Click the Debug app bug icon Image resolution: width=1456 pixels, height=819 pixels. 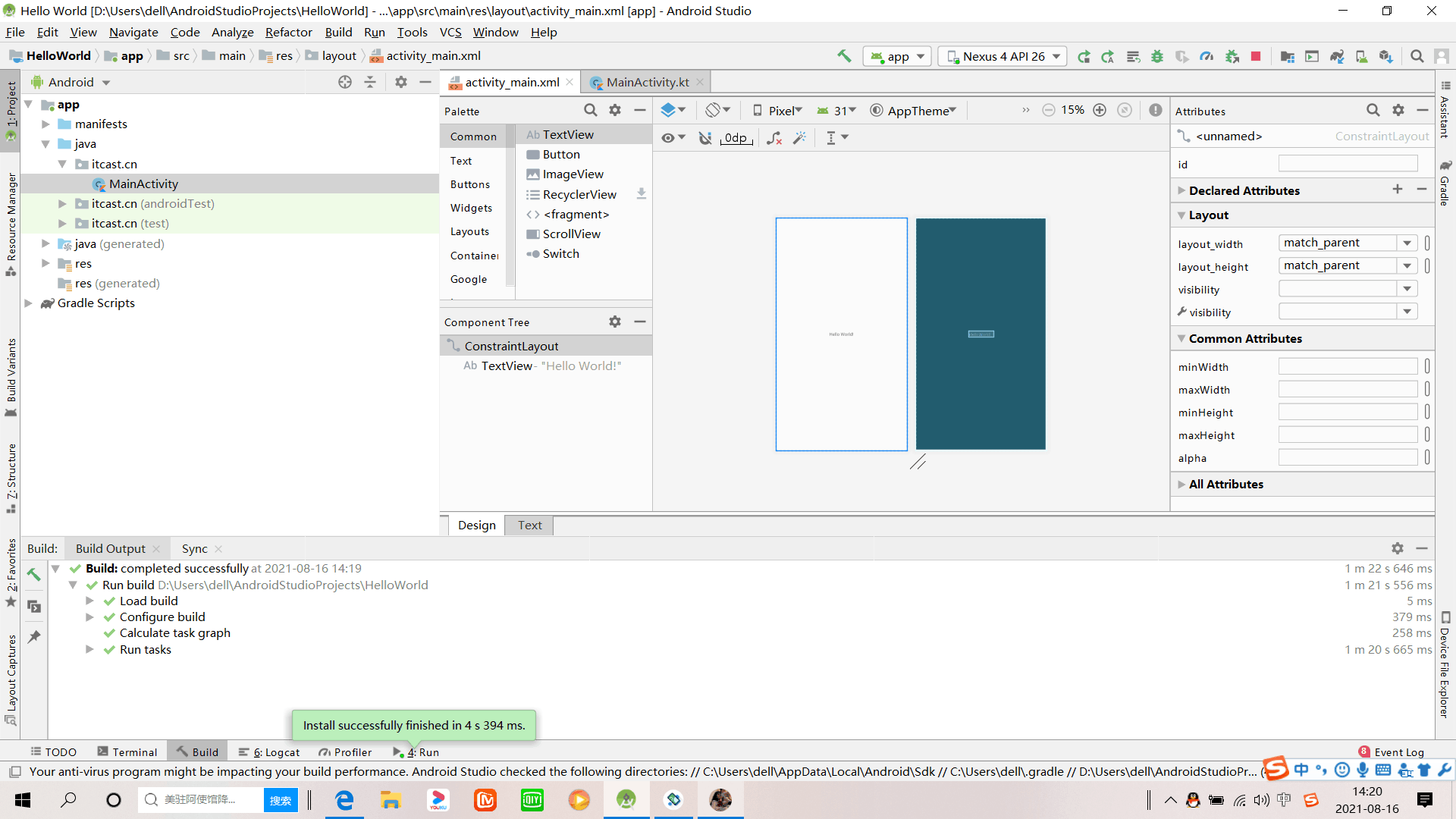click(1157, 56)
